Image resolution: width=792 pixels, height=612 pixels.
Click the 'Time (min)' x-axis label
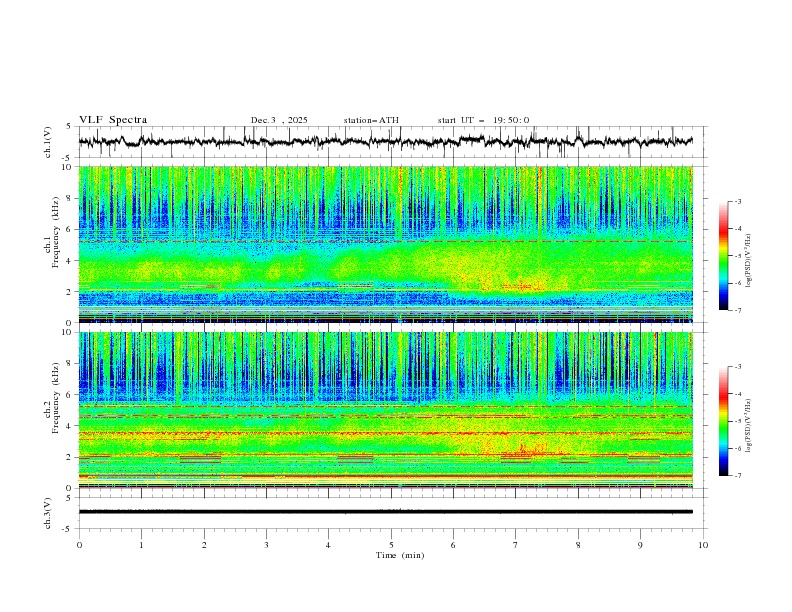pyautogui.click(x=400, y=555)
